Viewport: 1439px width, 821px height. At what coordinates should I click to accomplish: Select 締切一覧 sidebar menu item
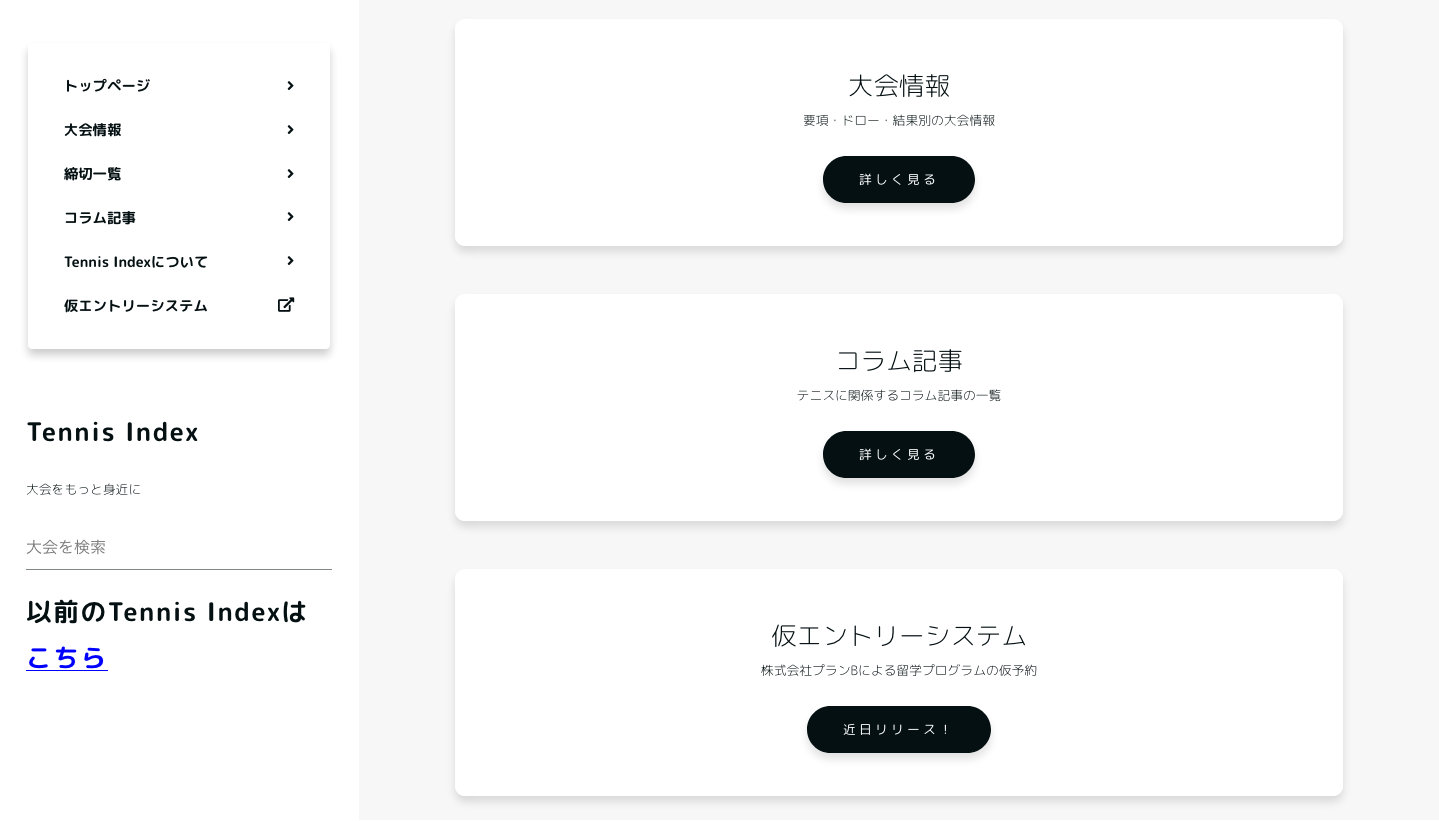93,174
